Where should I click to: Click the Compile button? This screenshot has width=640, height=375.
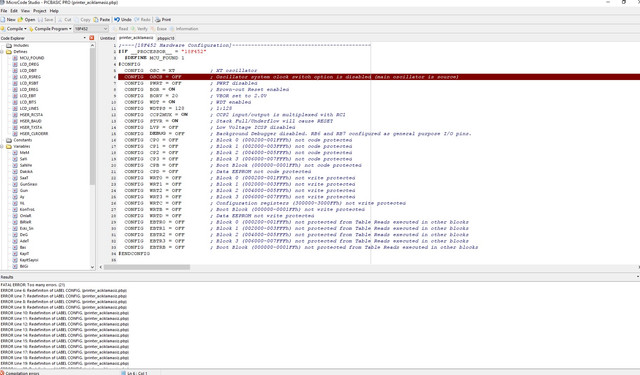tap(12, 29)
